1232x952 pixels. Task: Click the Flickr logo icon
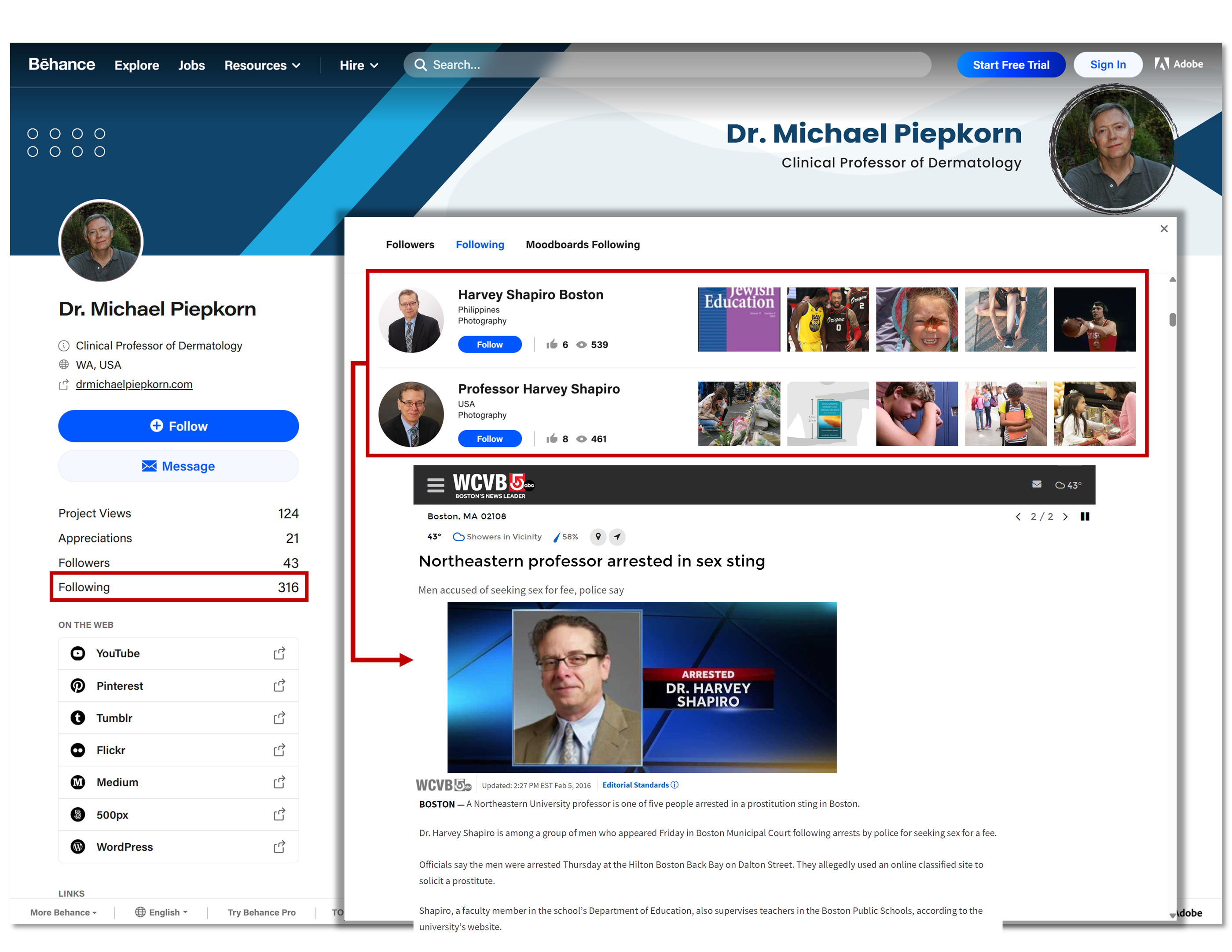[78, 750]
